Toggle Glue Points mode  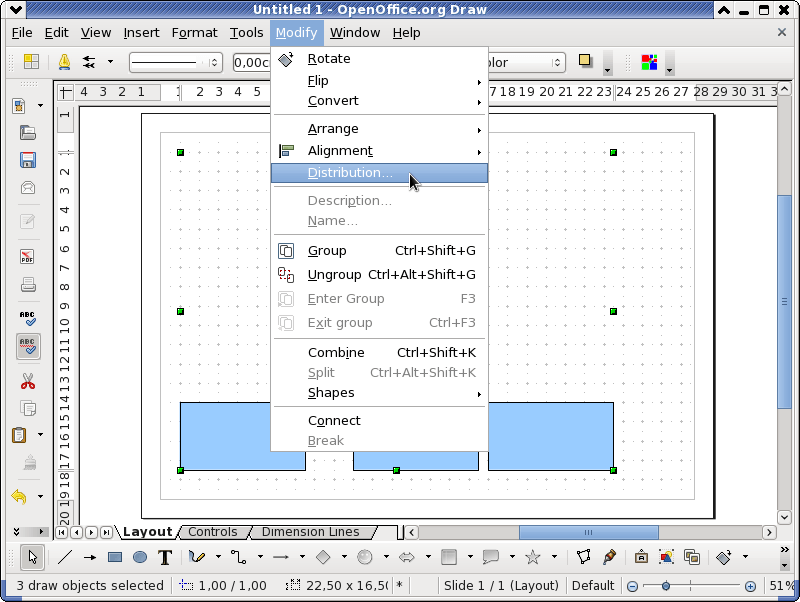pyautogui.click(x=609, y=557)
